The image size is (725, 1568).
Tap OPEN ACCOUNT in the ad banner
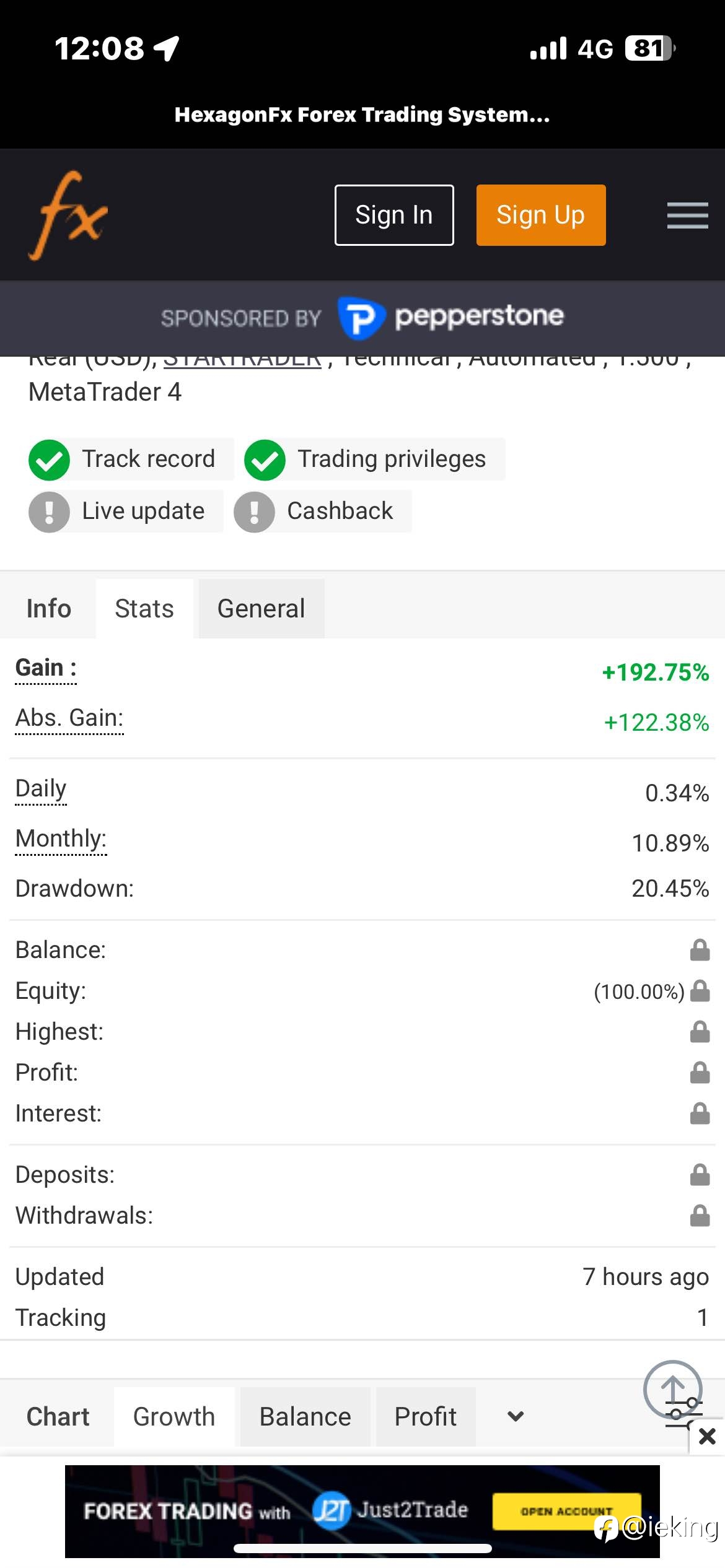566,1511
